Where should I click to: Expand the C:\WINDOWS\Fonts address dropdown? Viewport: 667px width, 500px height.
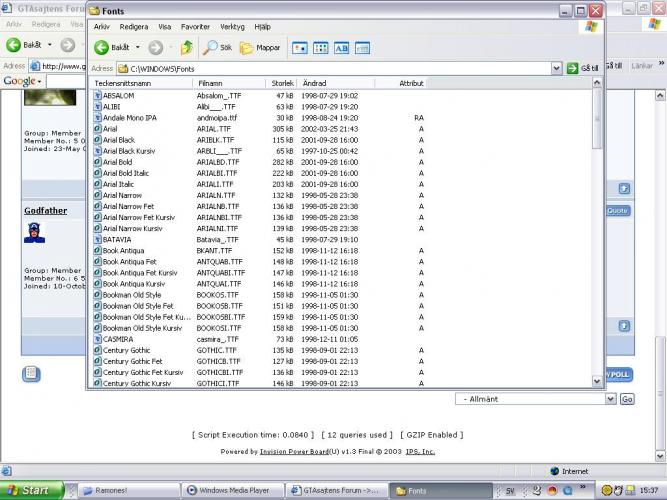tap(557, 68)
